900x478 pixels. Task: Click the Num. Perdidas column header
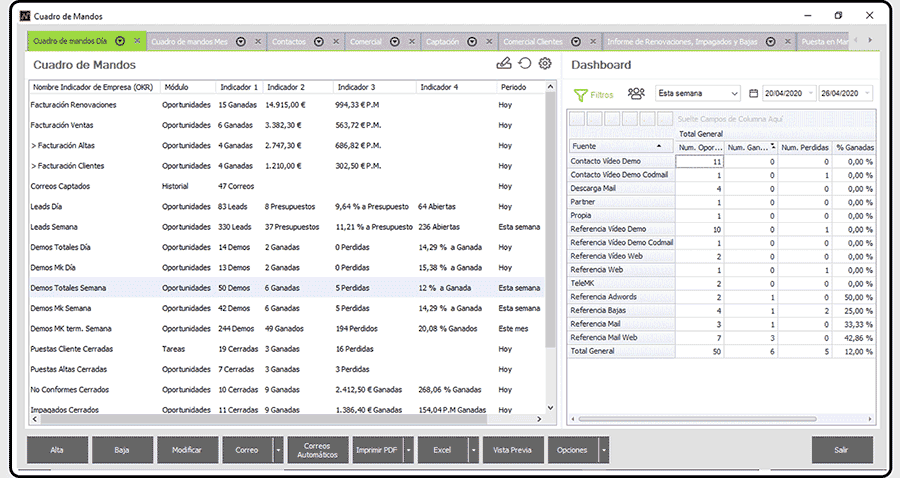tap(805, 147)
